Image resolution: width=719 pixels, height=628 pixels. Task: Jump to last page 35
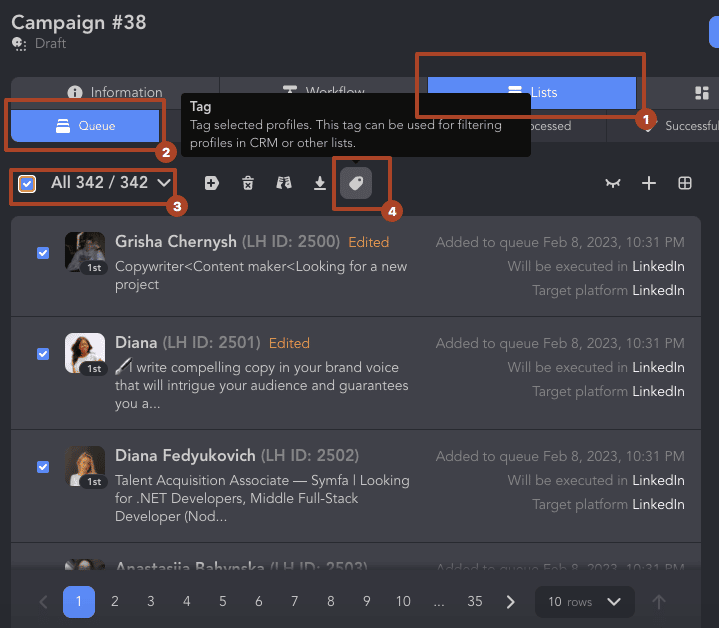(475, 602)
